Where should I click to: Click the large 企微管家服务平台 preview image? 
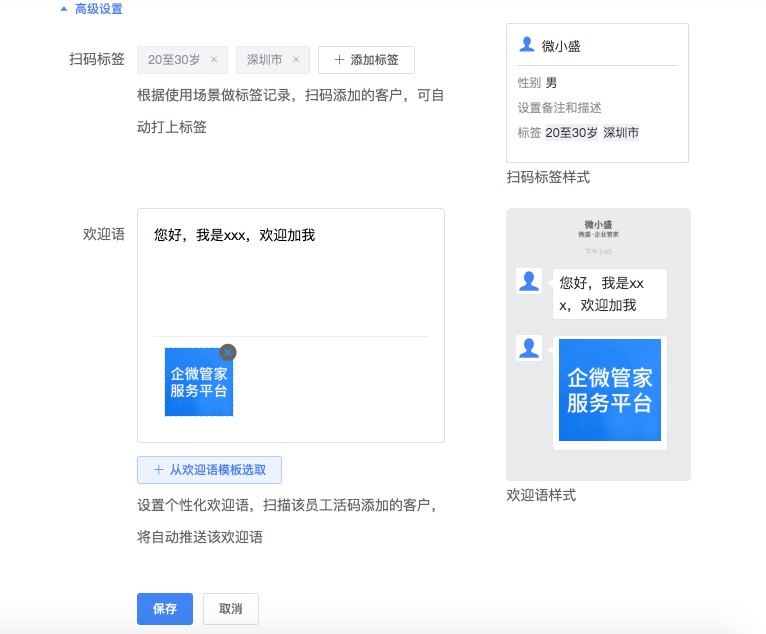pos(610,390)
